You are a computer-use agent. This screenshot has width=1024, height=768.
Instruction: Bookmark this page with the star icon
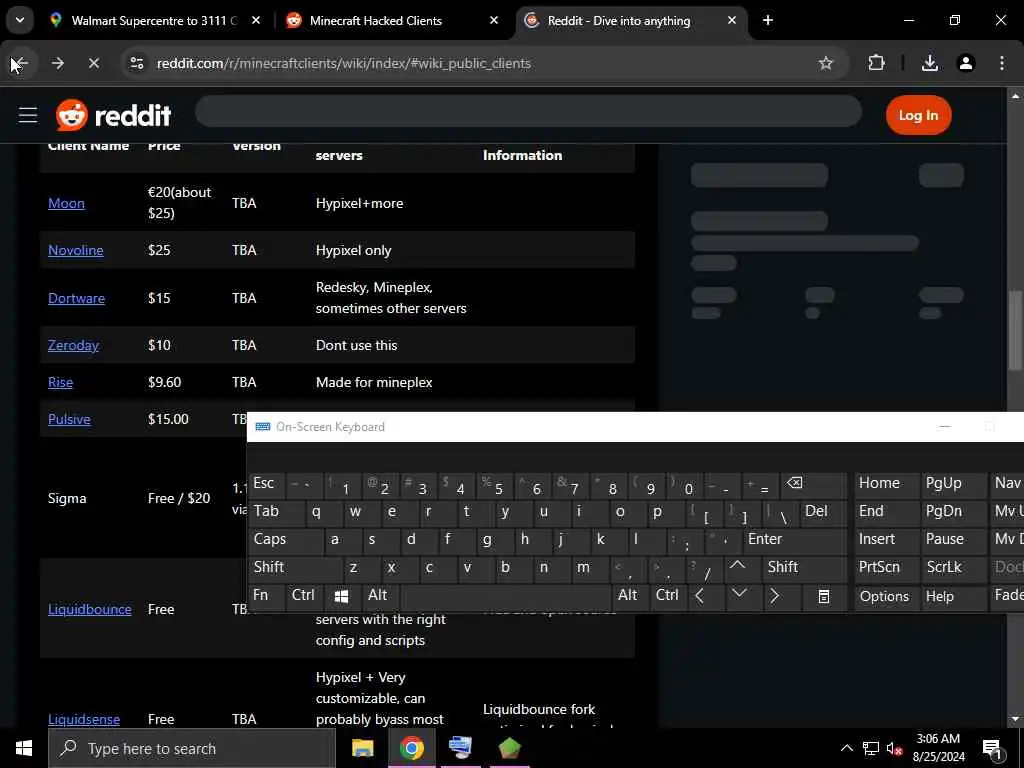coord(825,63)
